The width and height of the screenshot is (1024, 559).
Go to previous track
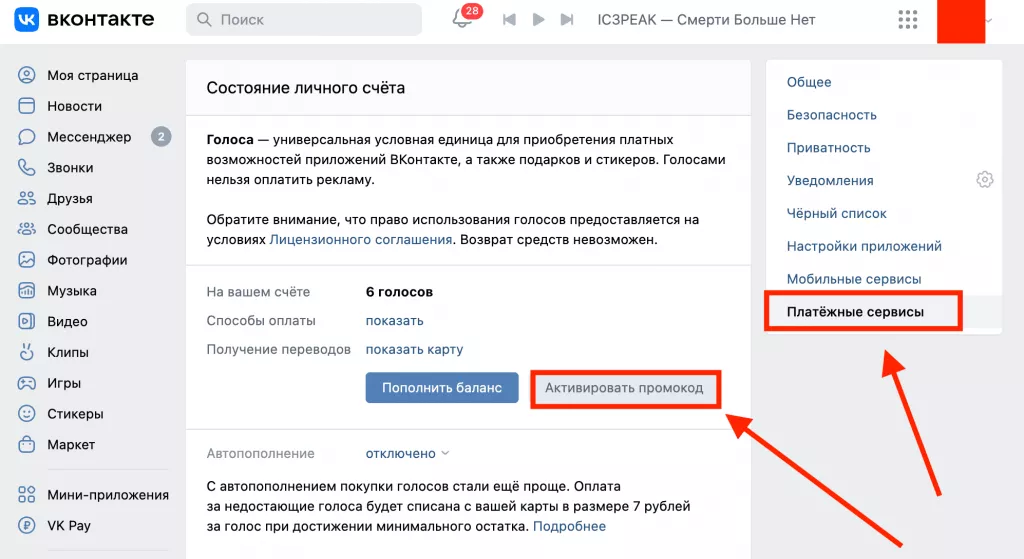509,19
